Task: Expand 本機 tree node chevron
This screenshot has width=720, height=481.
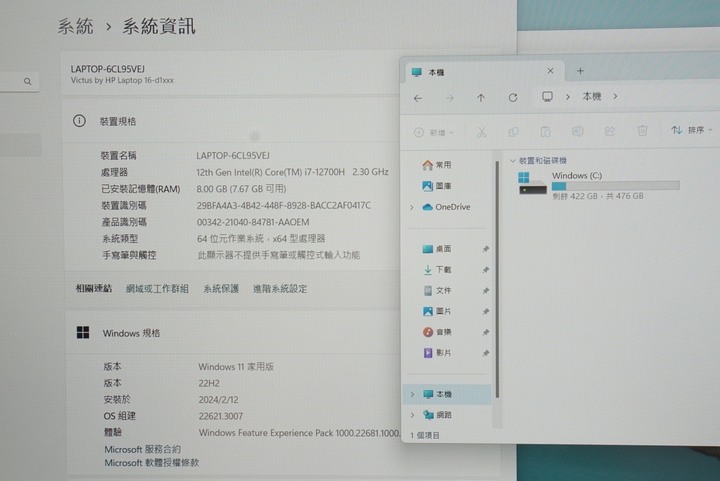Action: tap(412, 394)
